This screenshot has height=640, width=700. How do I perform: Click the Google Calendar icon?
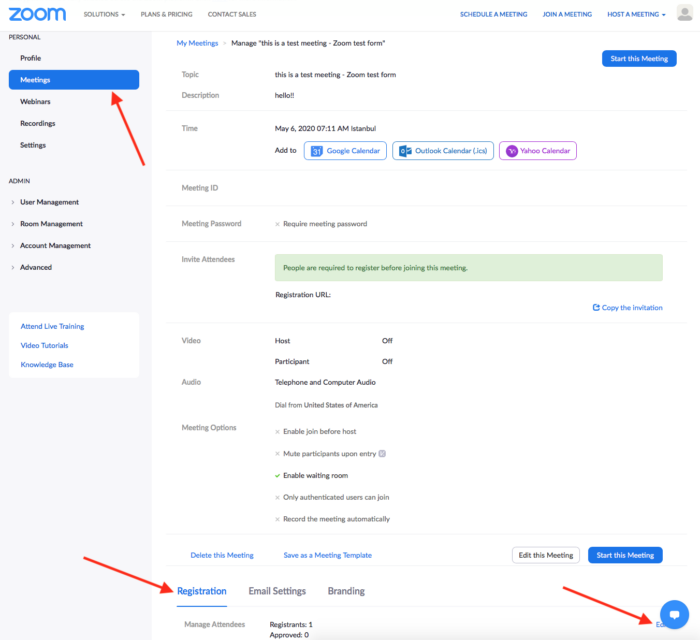click(317, 151)
